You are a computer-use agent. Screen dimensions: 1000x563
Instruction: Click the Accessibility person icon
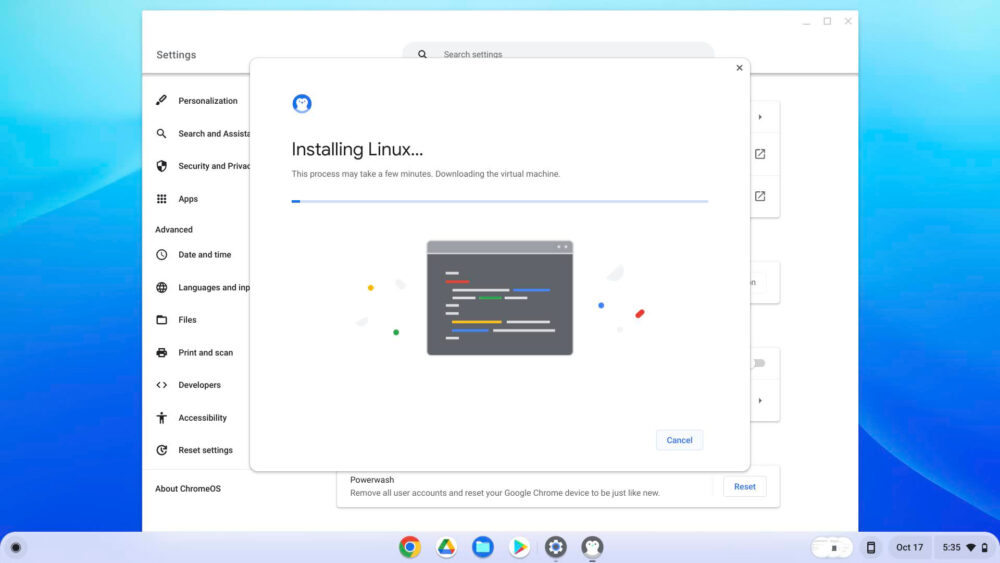(x=161, y=418)
